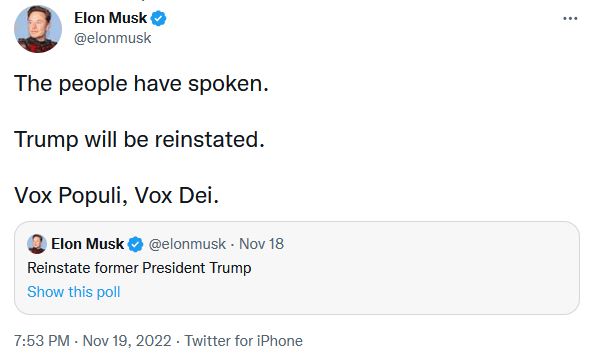Click the text 'Vox Populi, Vox Dei.'
The width and height of the screenshot is (591, 362).
coord(116,196)
